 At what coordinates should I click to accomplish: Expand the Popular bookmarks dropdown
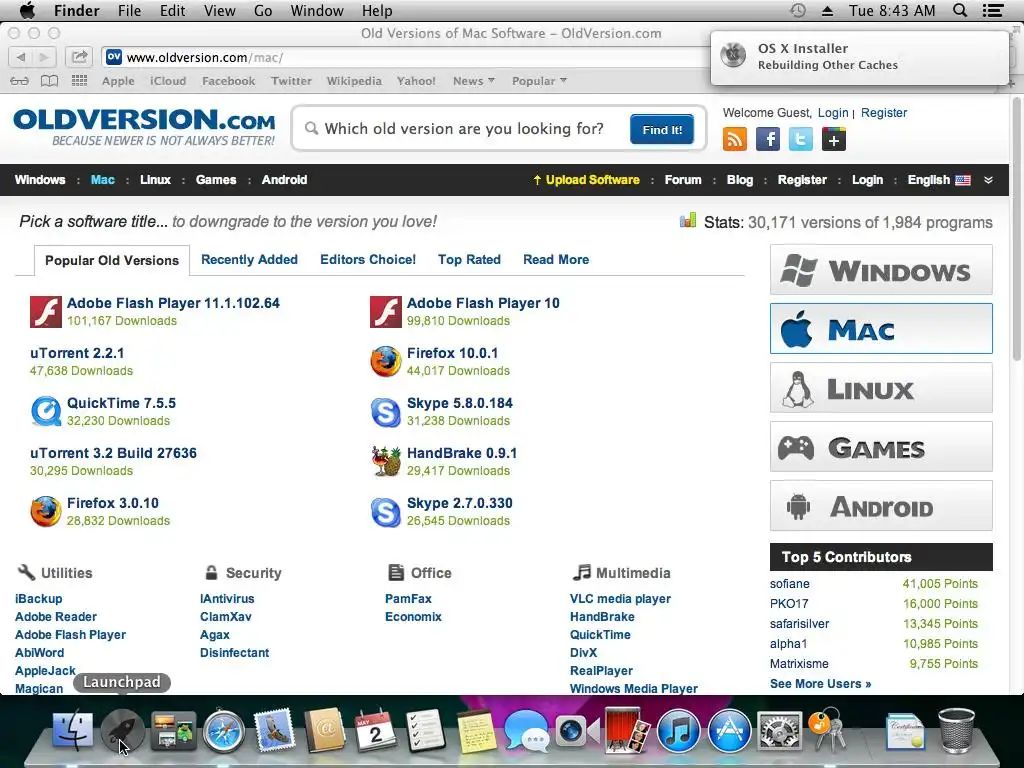click(539, 81)
